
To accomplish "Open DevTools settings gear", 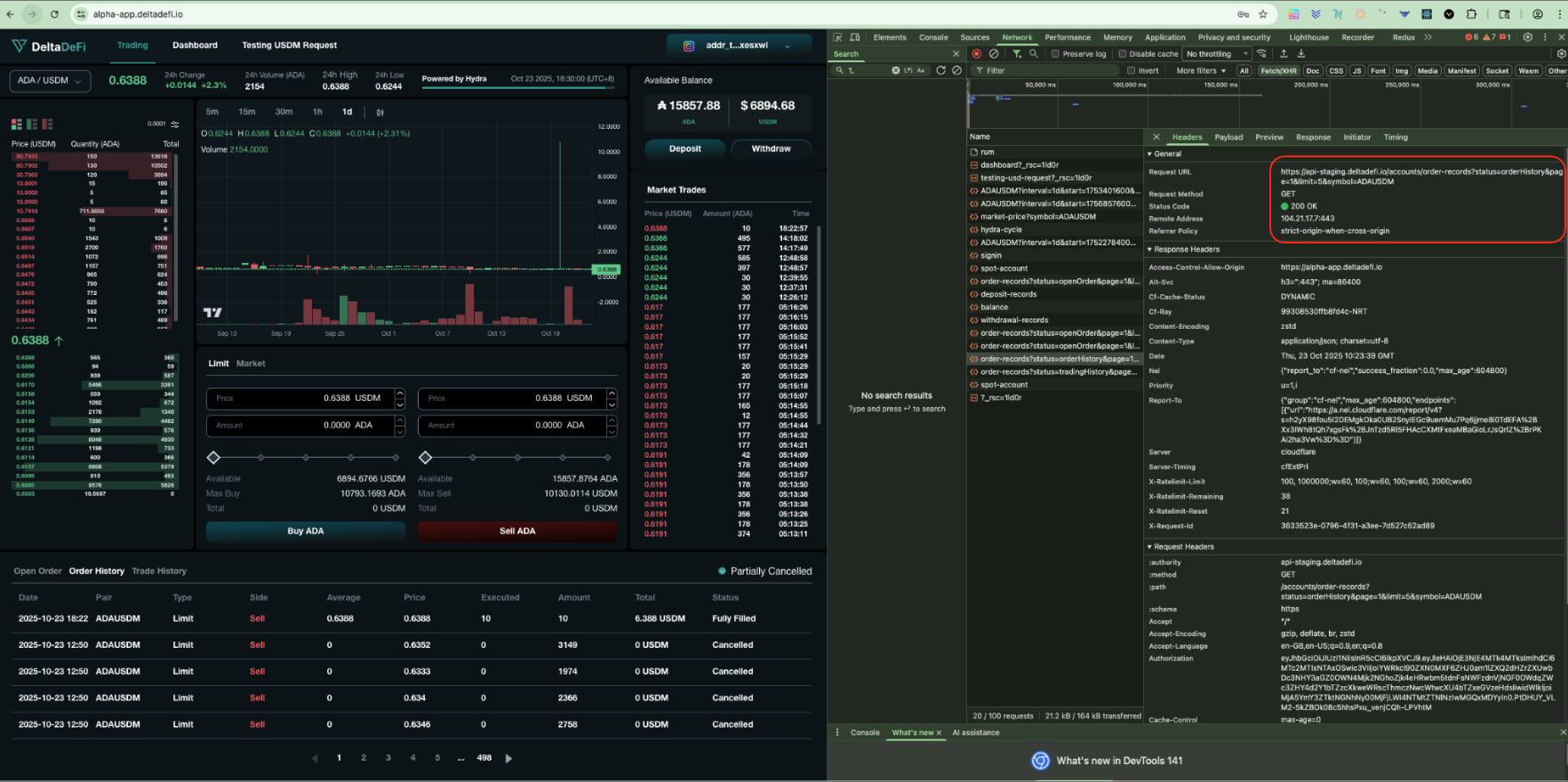I will [x=1528, y=37].
